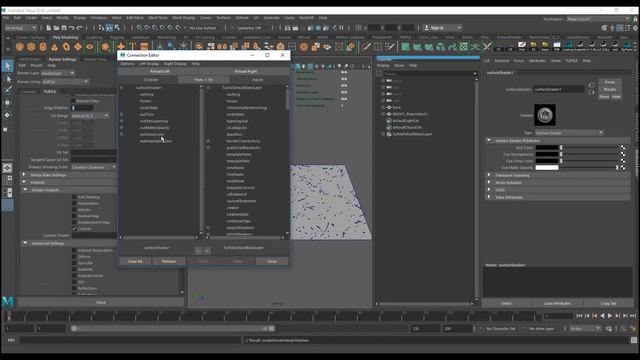Open the UV Range dropdown

coord(90,116)
